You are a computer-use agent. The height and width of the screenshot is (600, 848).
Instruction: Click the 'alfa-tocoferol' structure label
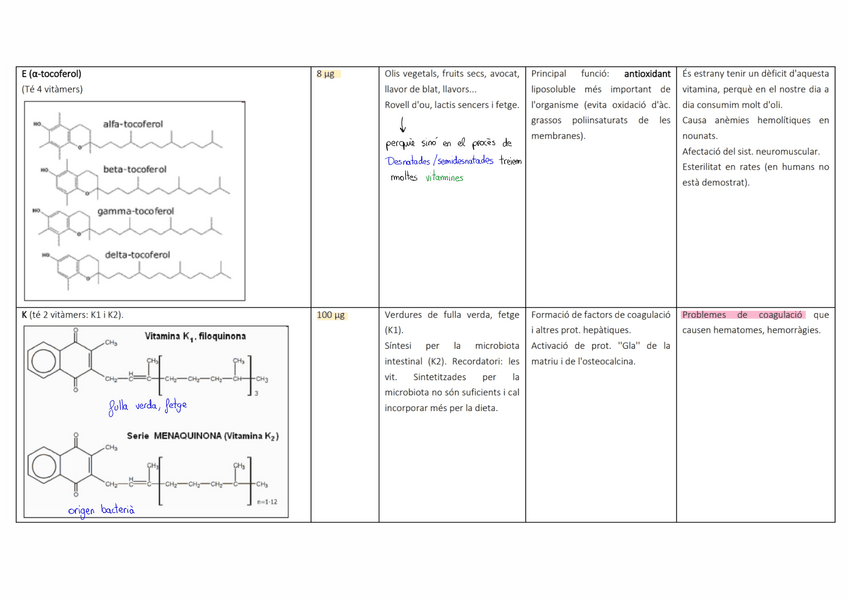[133, 124]
